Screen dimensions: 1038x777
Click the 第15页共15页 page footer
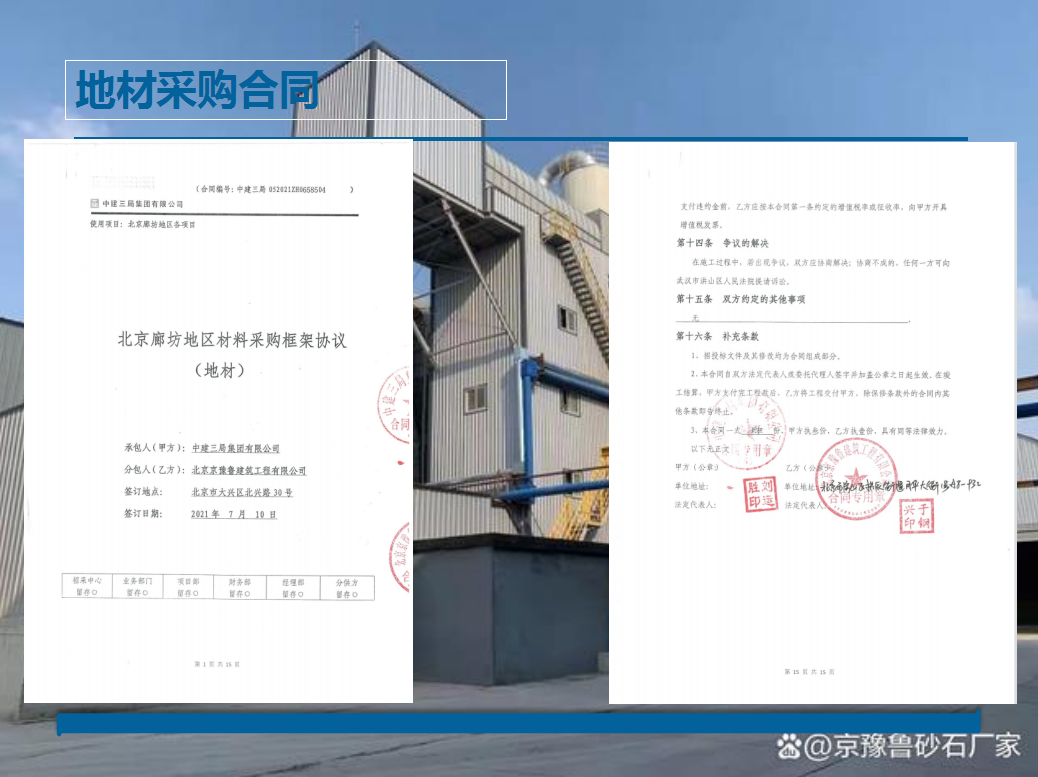810,672
